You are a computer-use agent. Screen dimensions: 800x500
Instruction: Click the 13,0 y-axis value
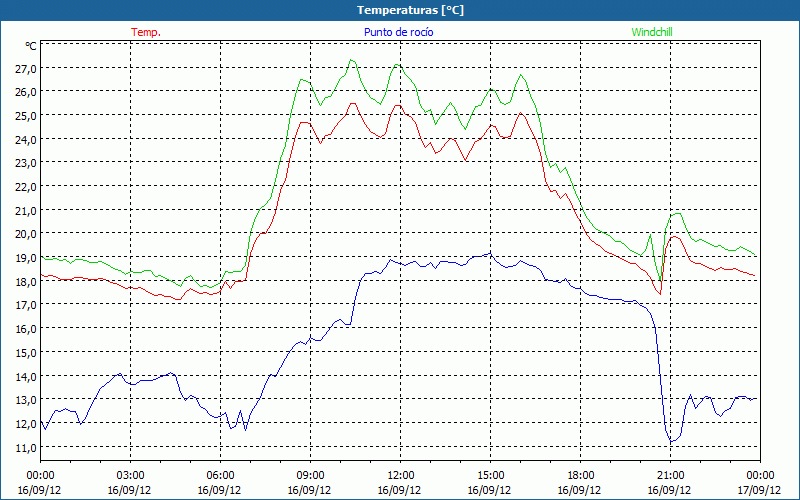coord(26,401)
